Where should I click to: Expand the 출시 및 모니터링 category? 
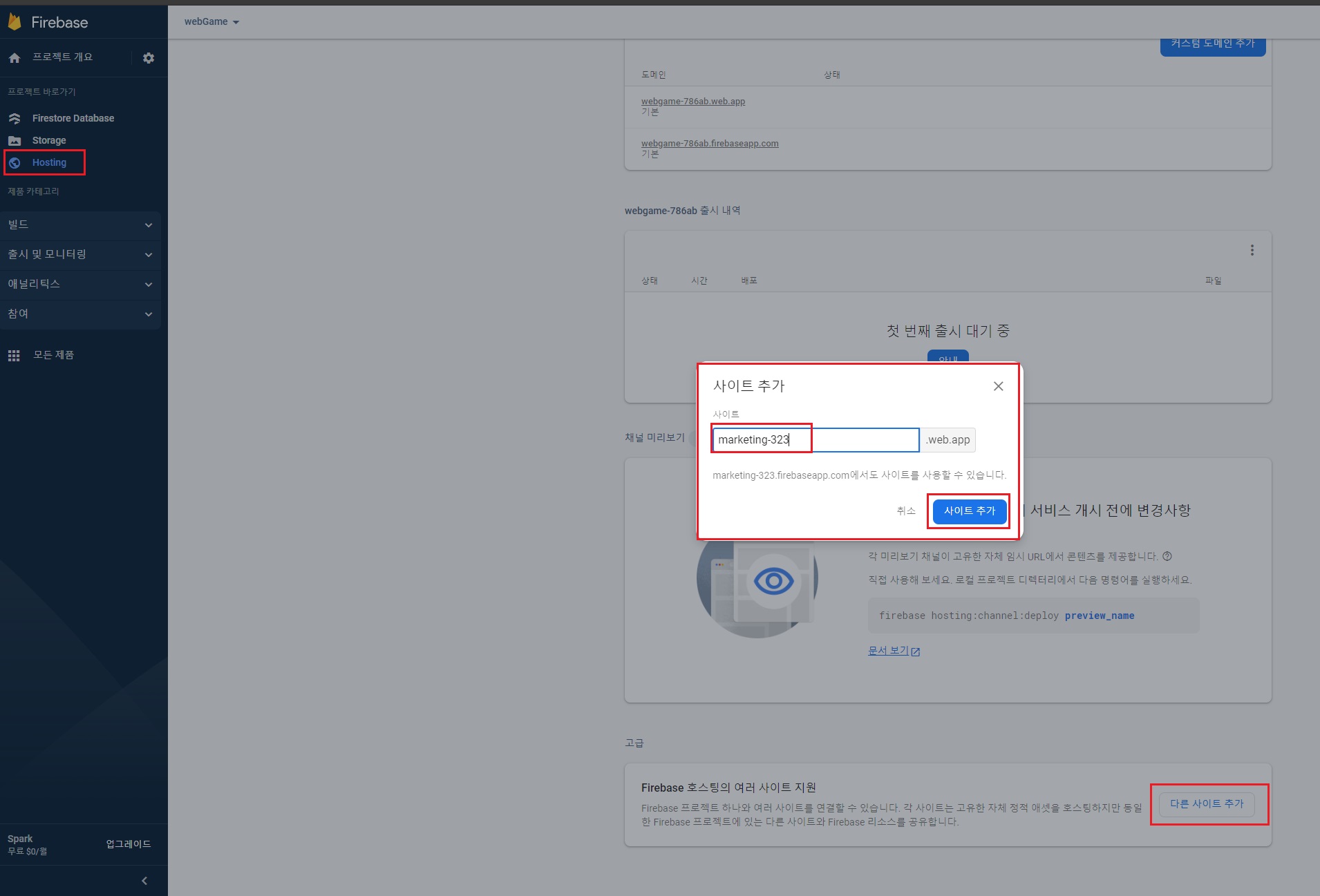(80, 254)
